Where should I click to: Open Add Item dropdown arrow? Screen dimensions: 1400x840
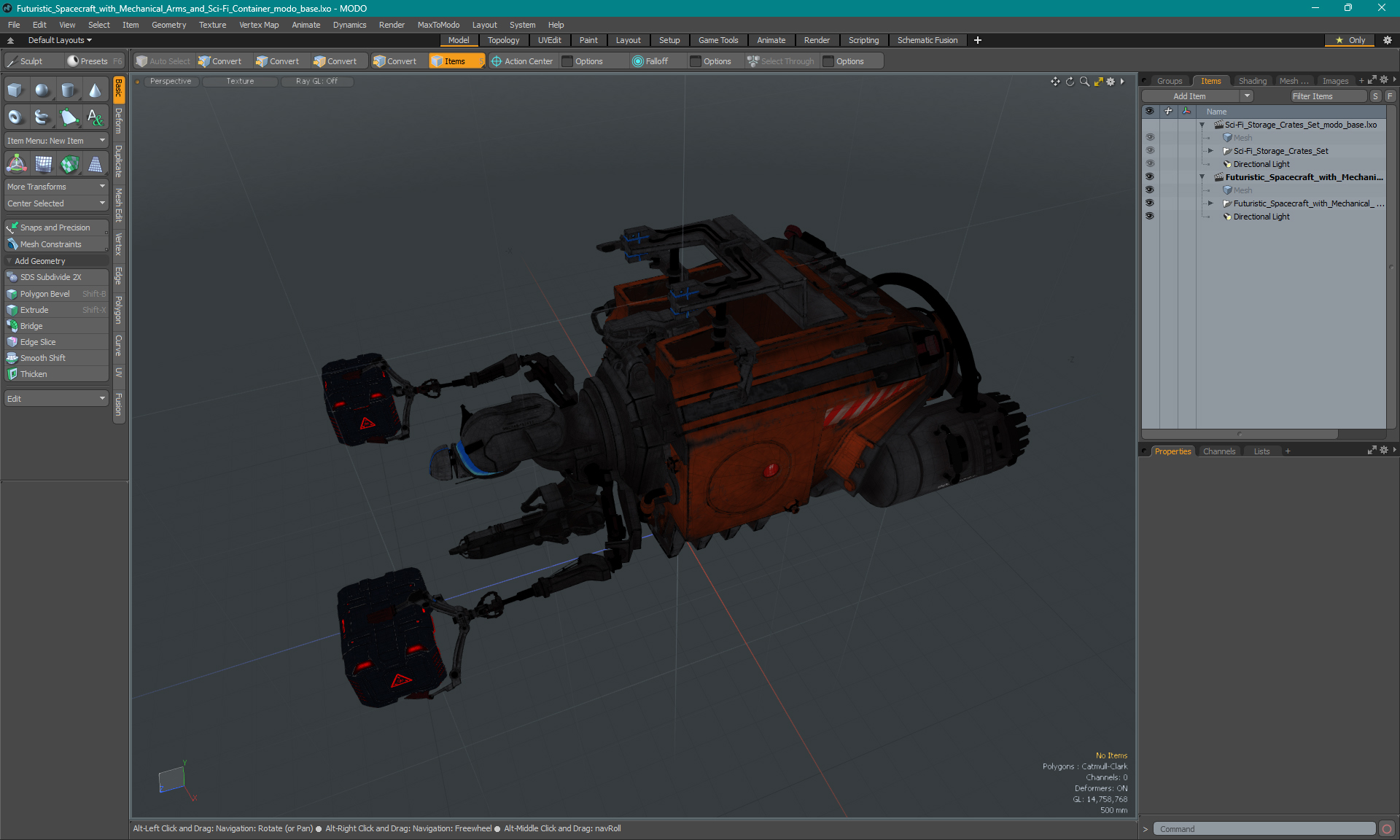[1247, 96]
